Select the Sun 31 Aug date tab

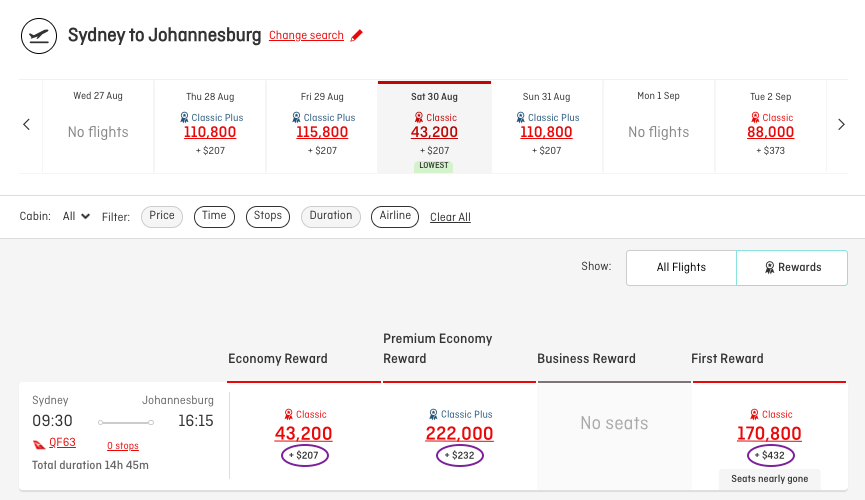547,127
